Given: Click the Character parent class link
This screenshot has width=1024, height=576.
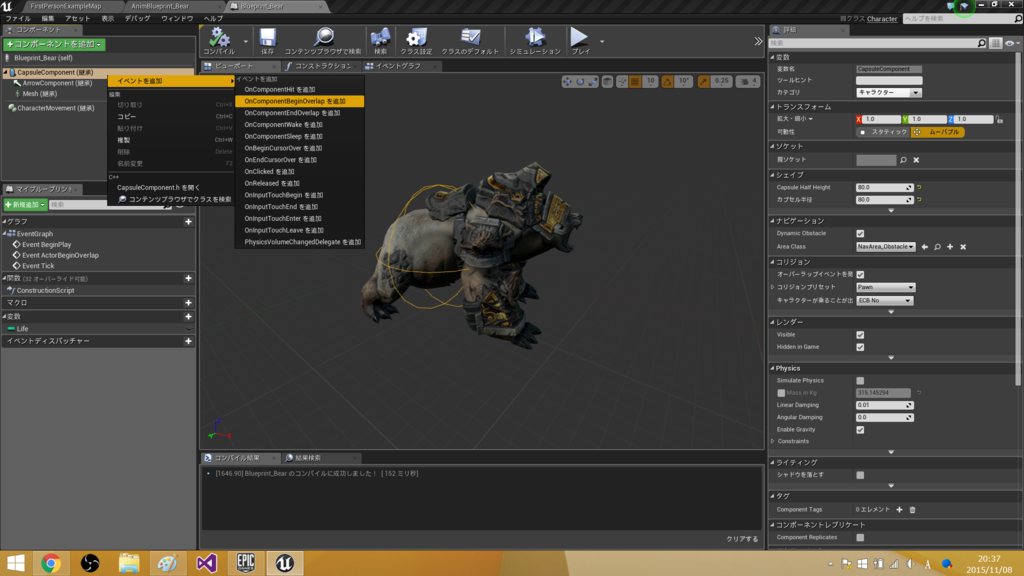Looking at the screenshot, I should (882, 19).
